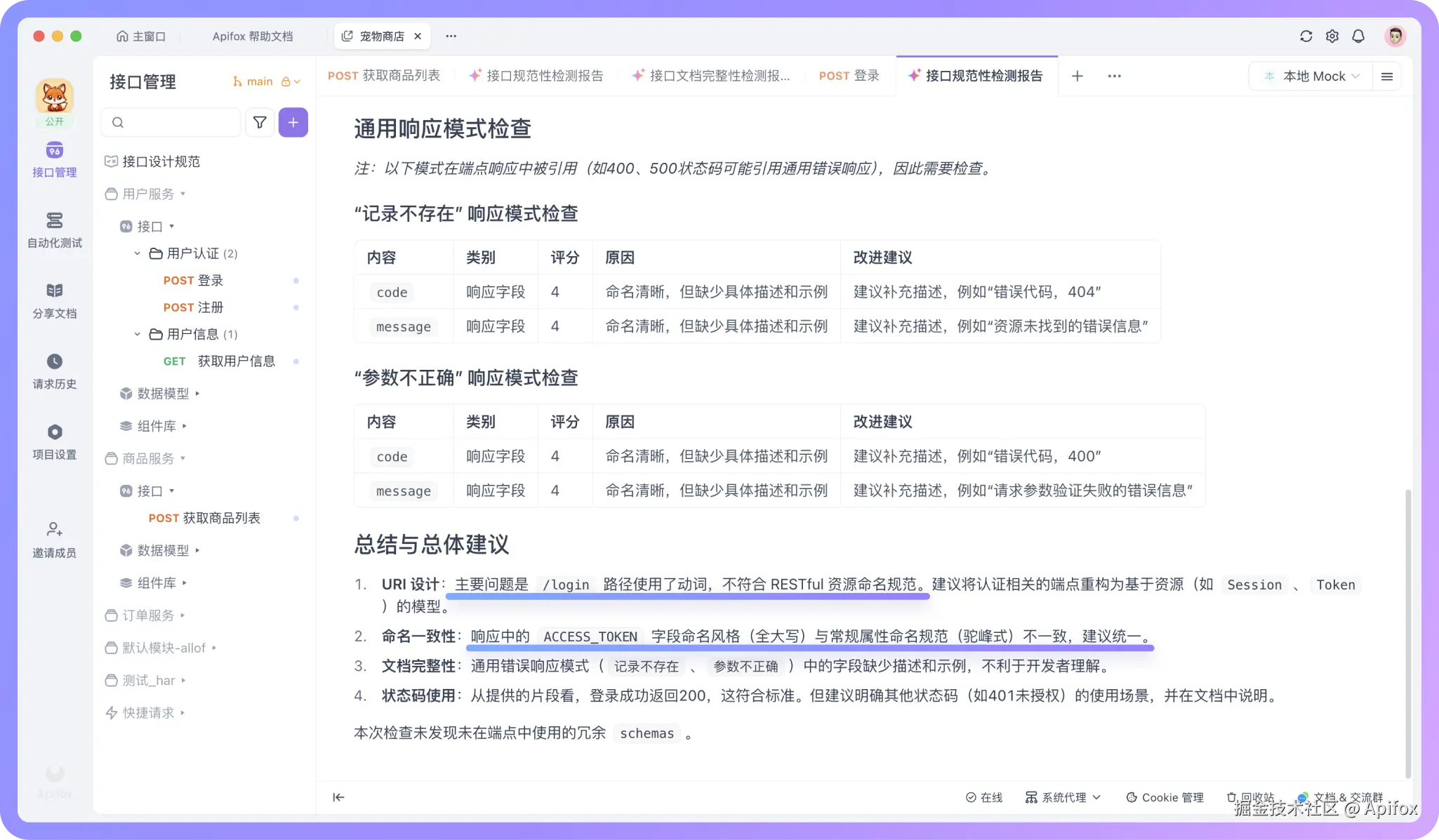Click the refresh sync icon
The image size is (1439, 840).
[x=1306, y=36]
